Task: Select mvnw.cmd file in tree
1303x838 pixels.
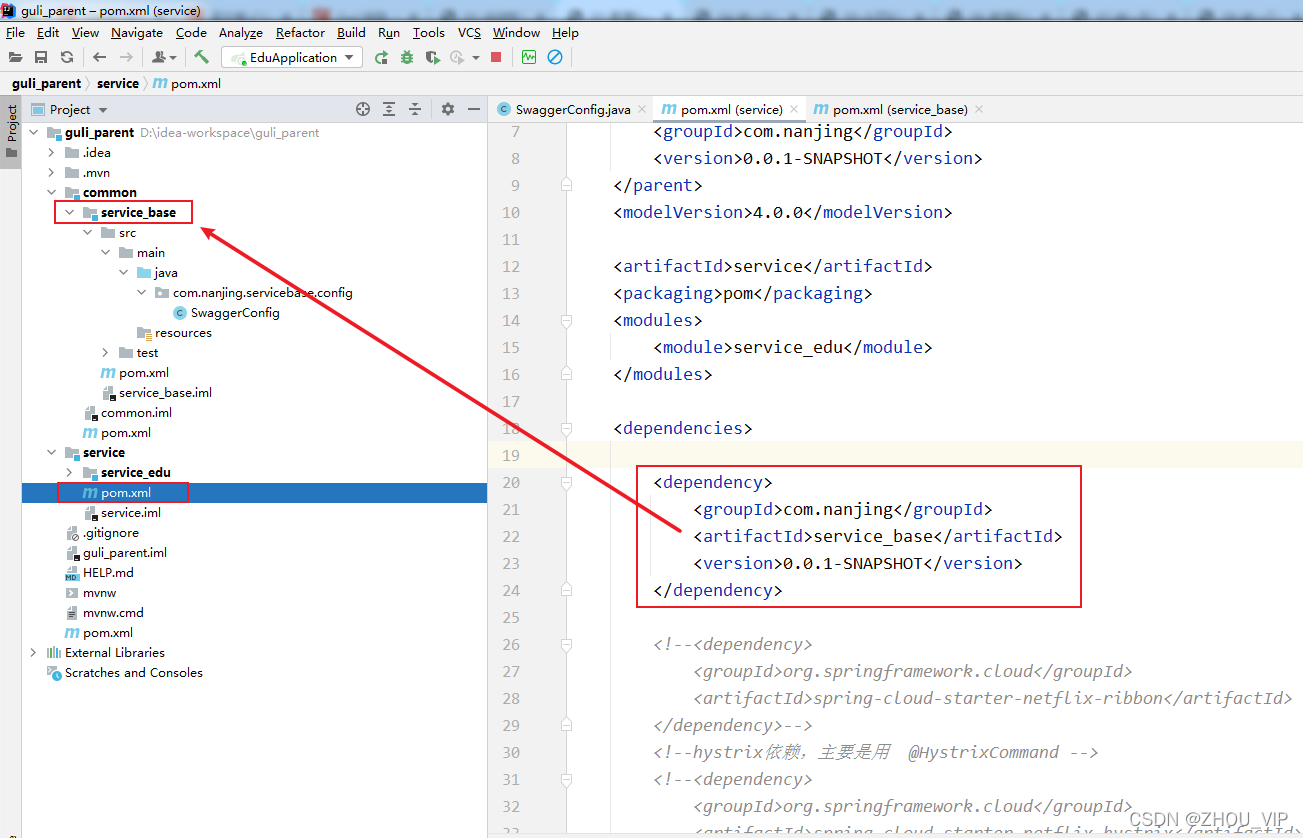Action: (113, 612)
